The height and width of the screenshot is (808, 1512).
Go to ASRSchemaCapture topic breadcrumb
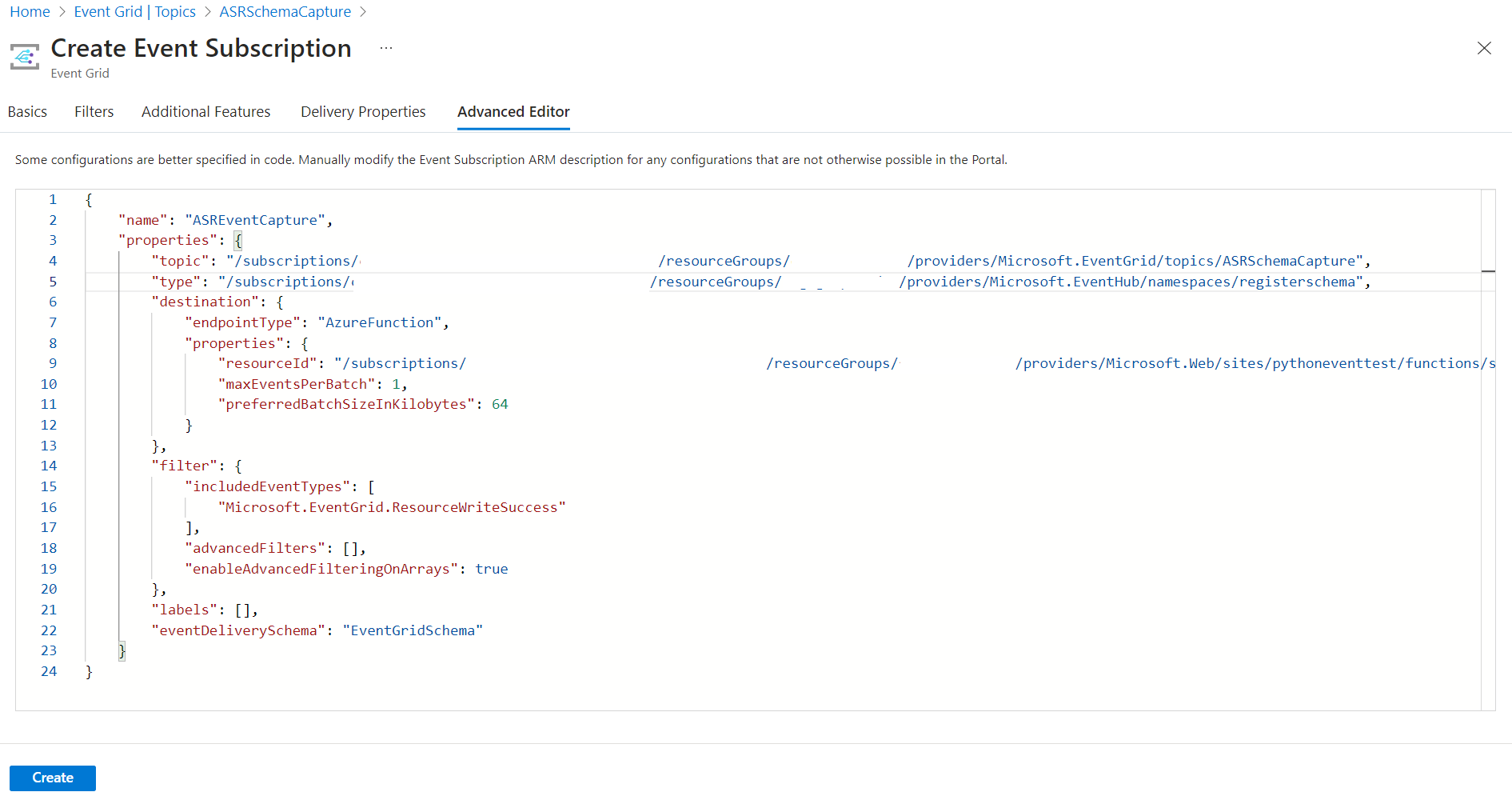coord(285,11)
